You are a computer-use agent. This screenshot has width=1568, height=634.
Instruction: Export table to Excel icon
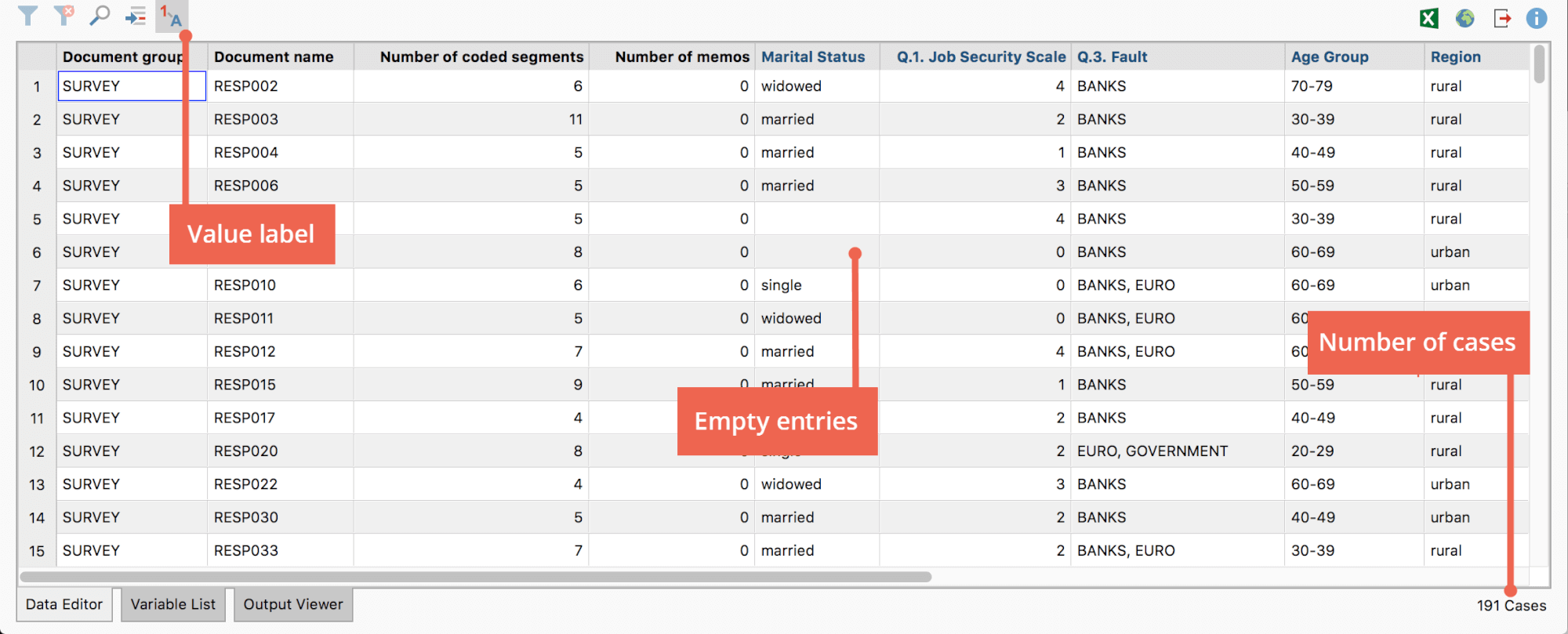click(1429, 18)
